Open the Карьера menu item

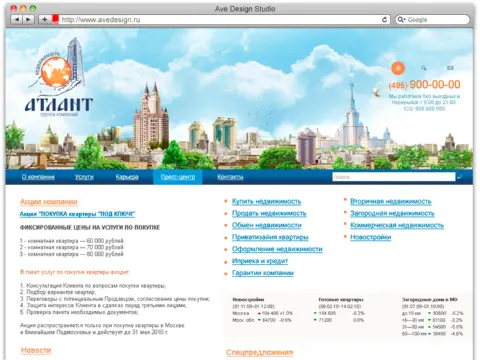click(x=127, y=177)
